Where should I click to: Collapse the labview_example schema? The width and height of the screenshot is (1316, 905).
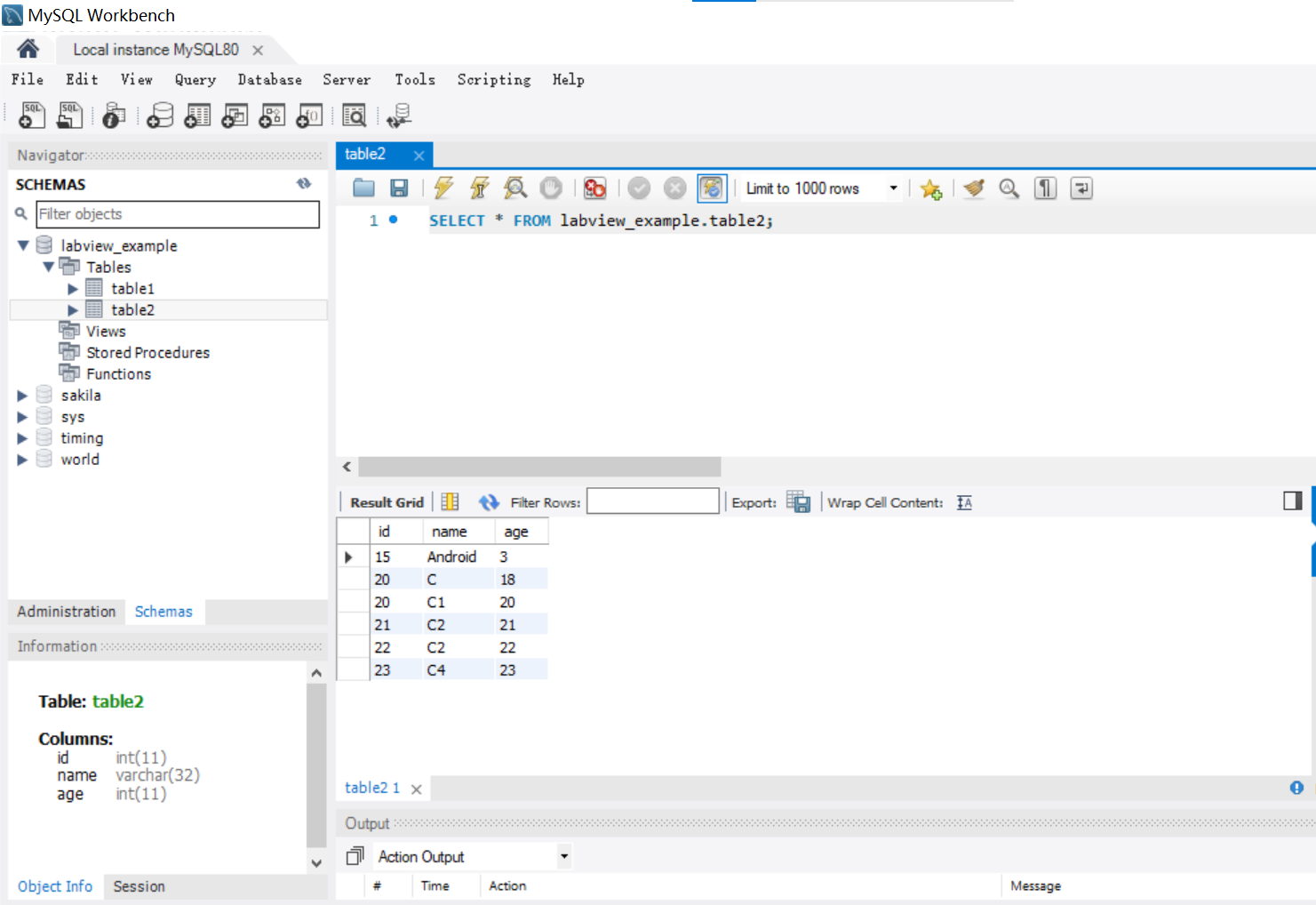[21, 245]
